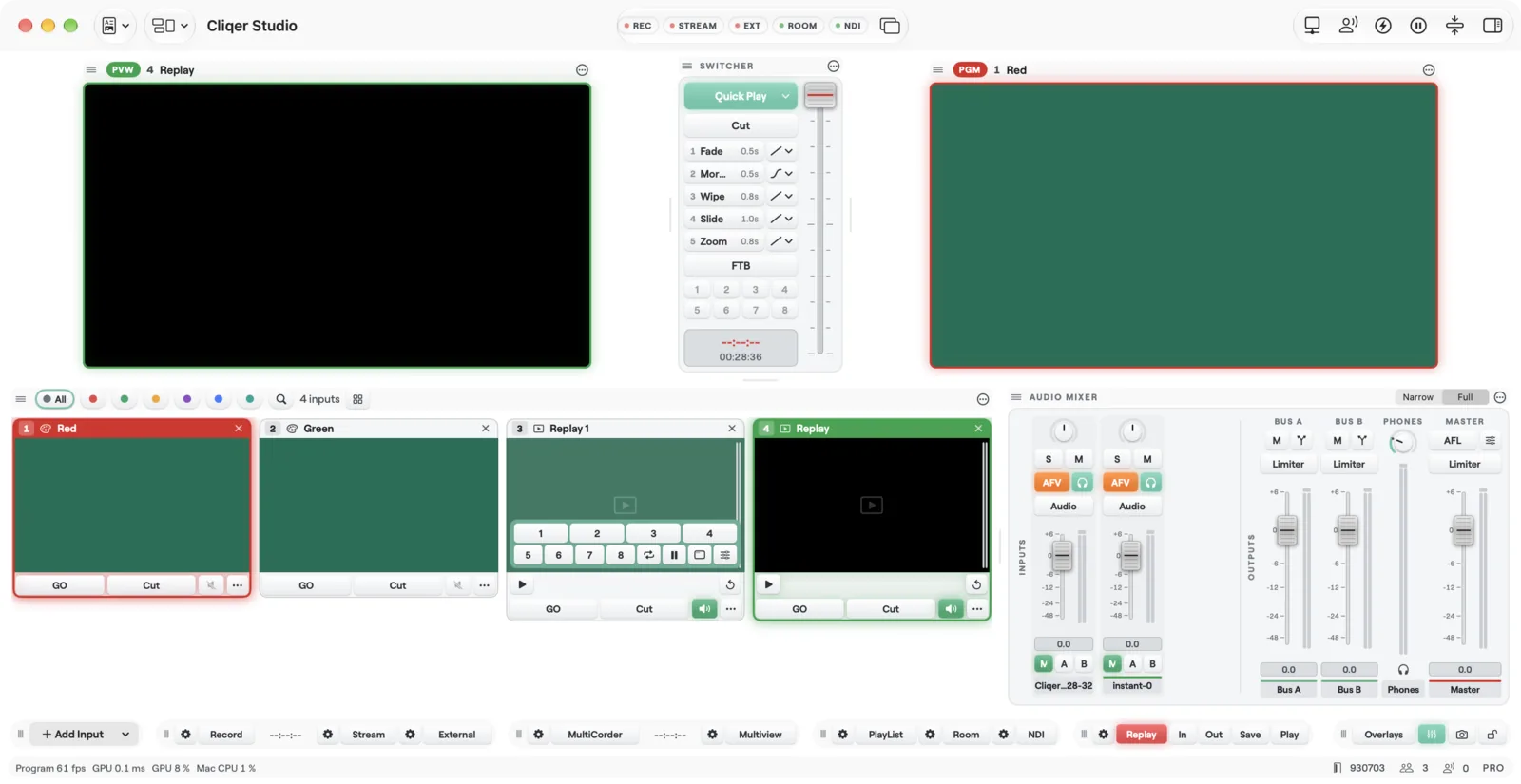The image size is (1521, 784).
Task: Open Fade transition curve dropdown
Action: click(781, 151)
